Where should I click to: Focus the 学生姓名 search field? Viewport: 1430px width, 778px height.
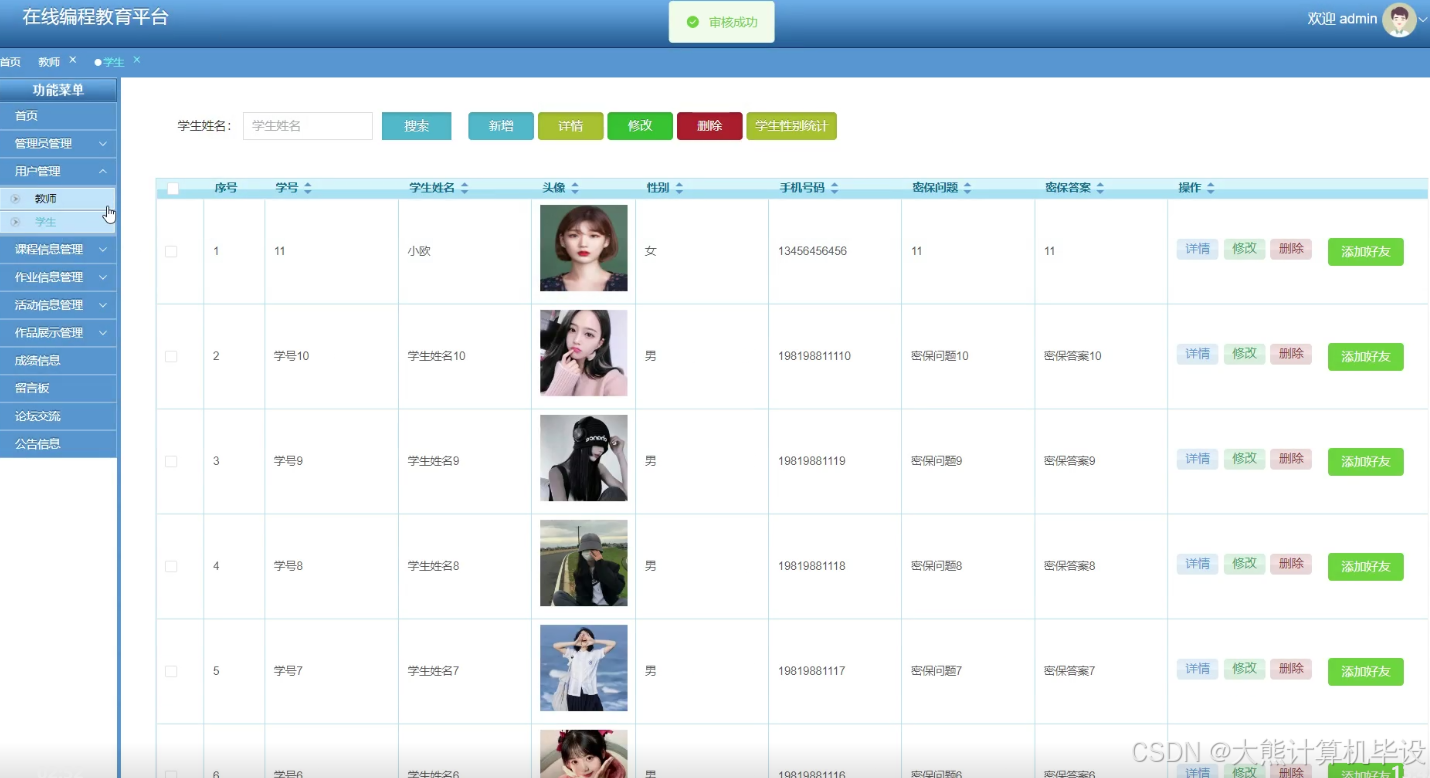coord(308,126)
